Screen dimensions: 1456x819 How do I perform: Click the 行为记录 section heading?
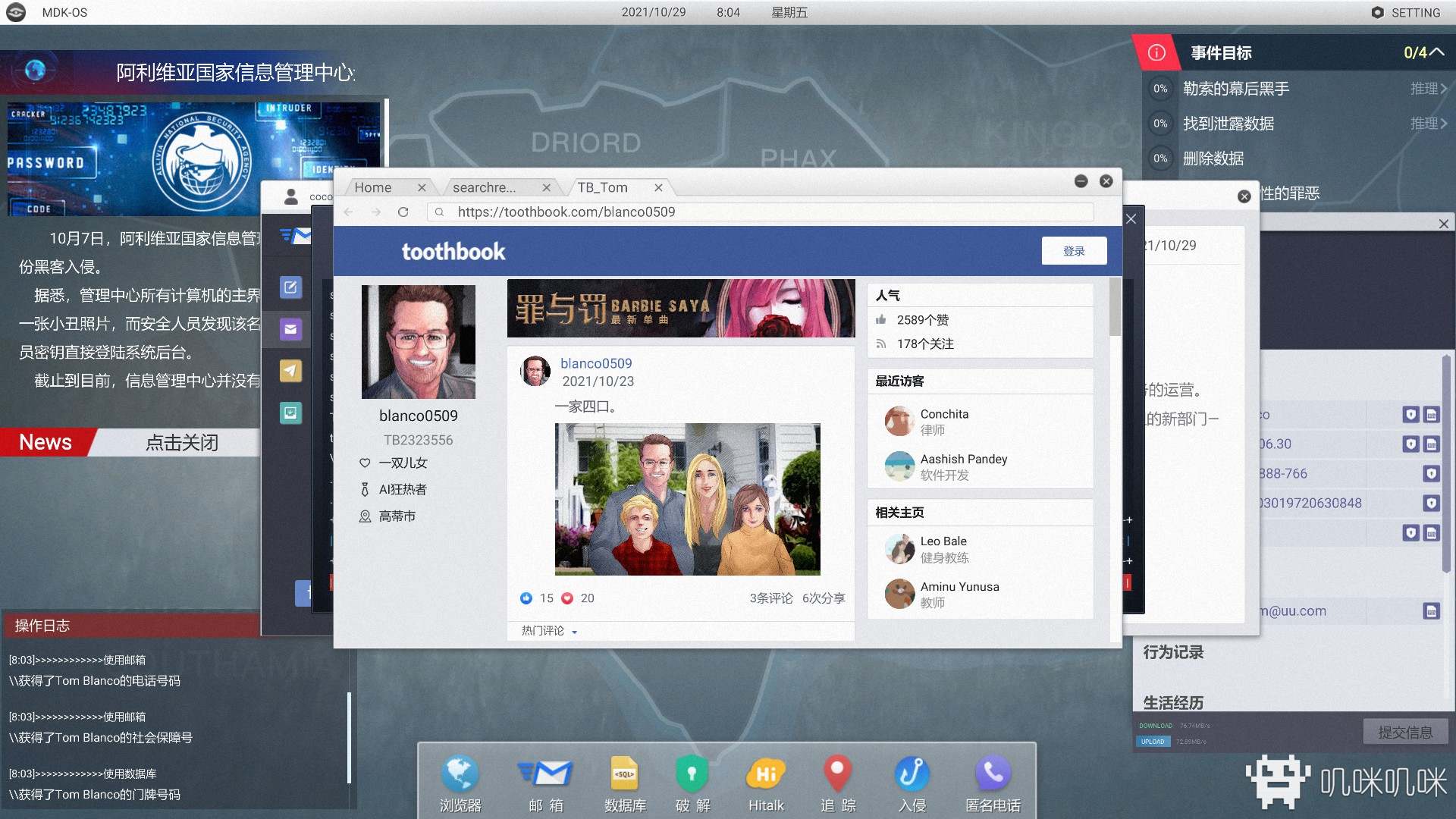point(1173,652)
